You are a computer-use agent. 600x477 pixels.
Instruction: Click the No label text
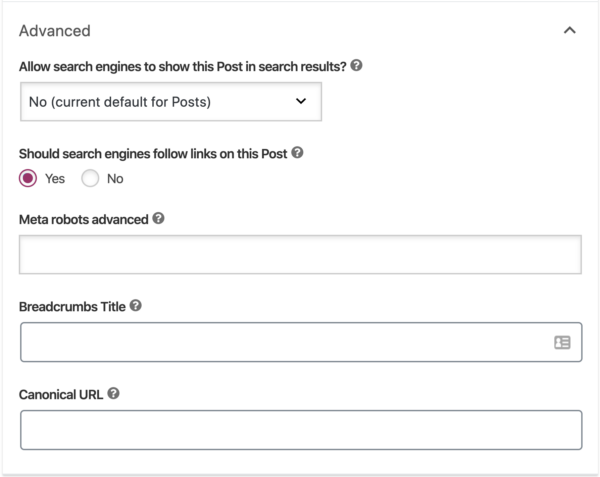point(115,179)
